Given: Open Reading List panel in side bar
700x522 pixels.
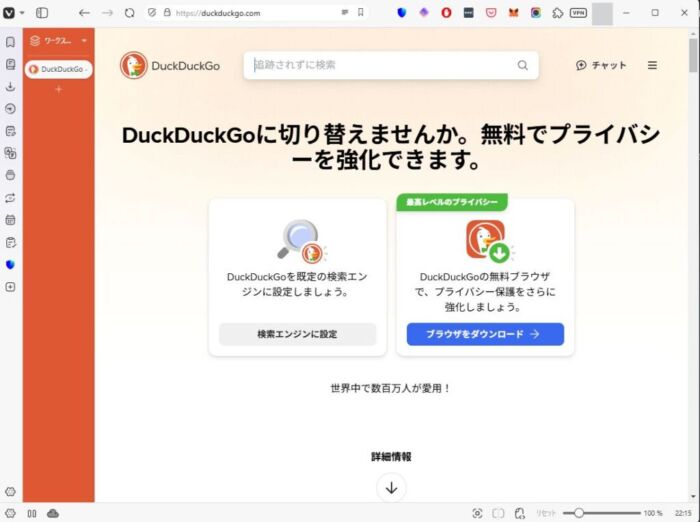Looking at the screenshot, I should coord(10,64).
